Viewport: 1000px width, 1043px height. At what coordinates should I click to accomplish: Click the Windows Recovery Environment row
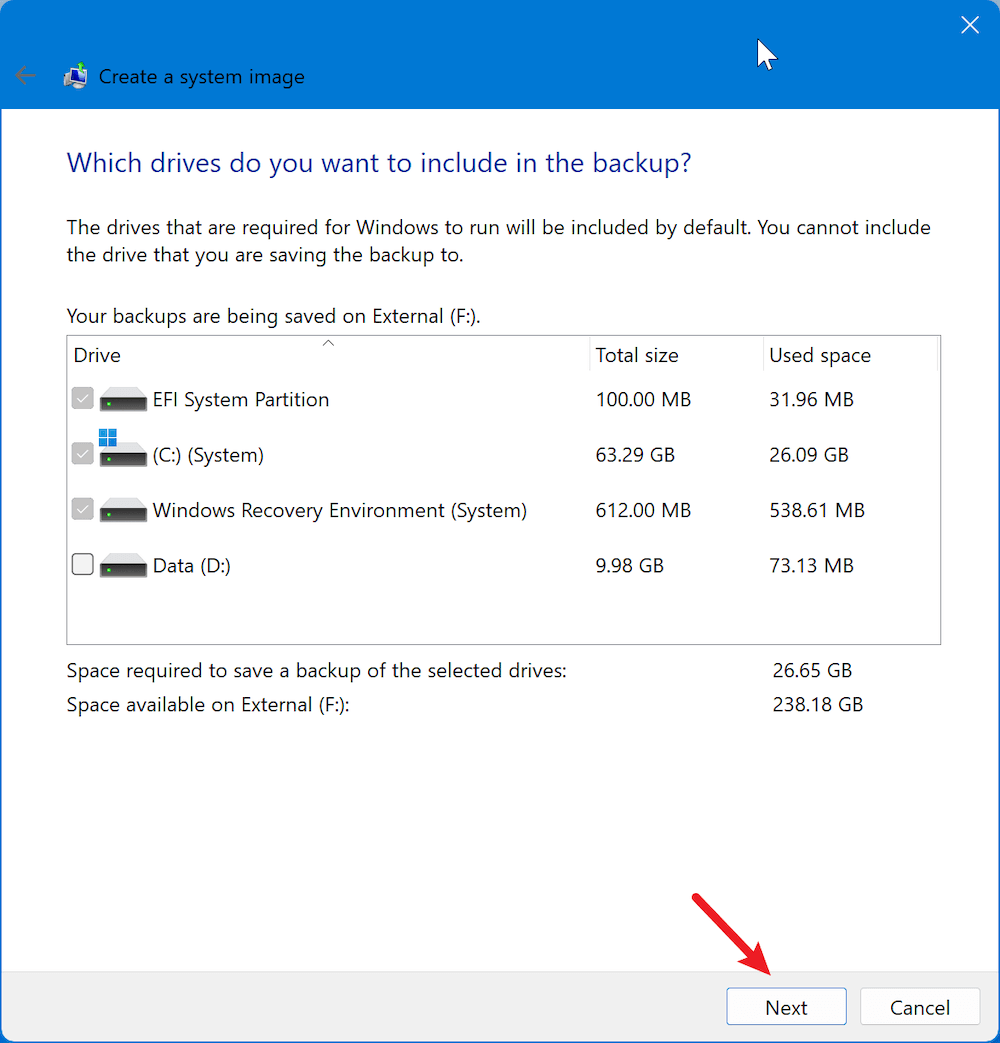click(x=340, y=510)
